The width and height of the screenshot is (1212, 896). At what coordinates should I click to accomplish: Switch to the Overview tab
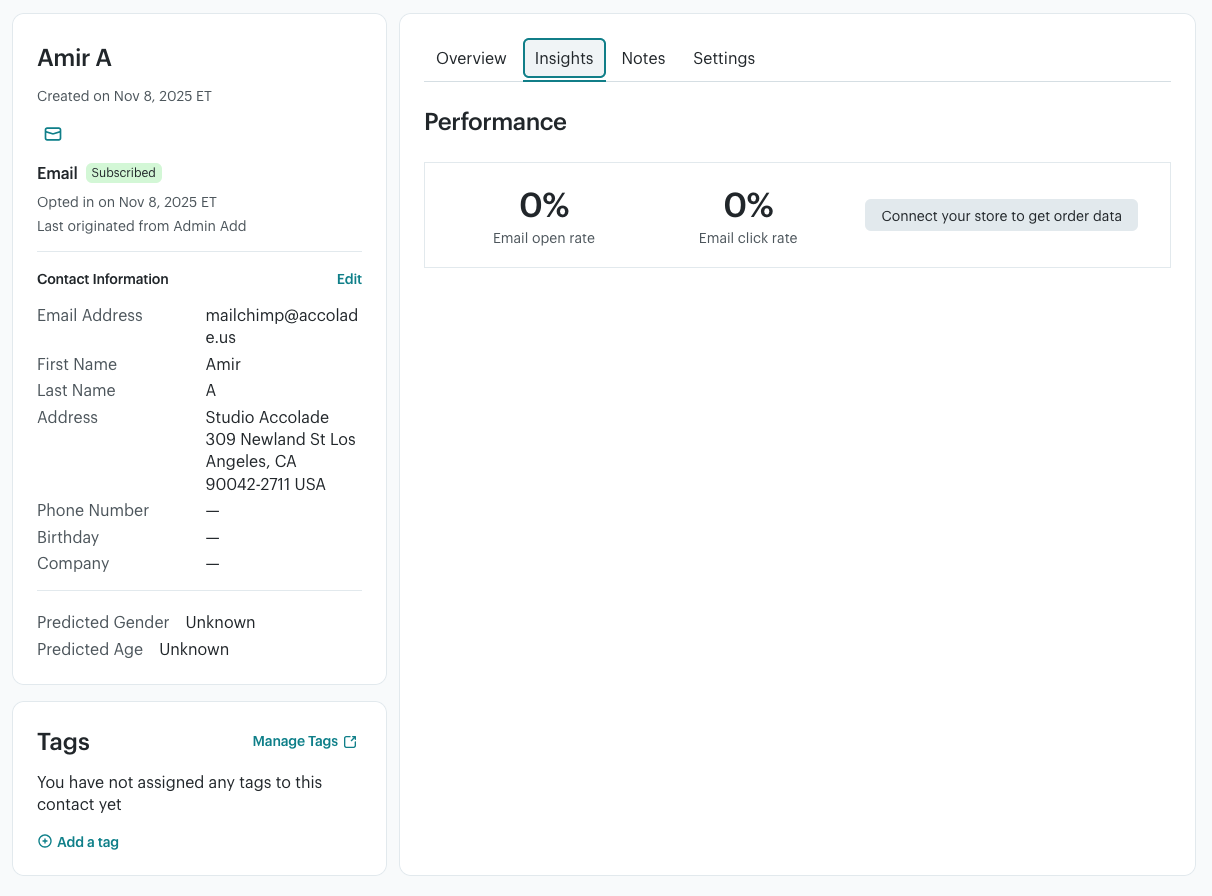(x=471, y=59)
